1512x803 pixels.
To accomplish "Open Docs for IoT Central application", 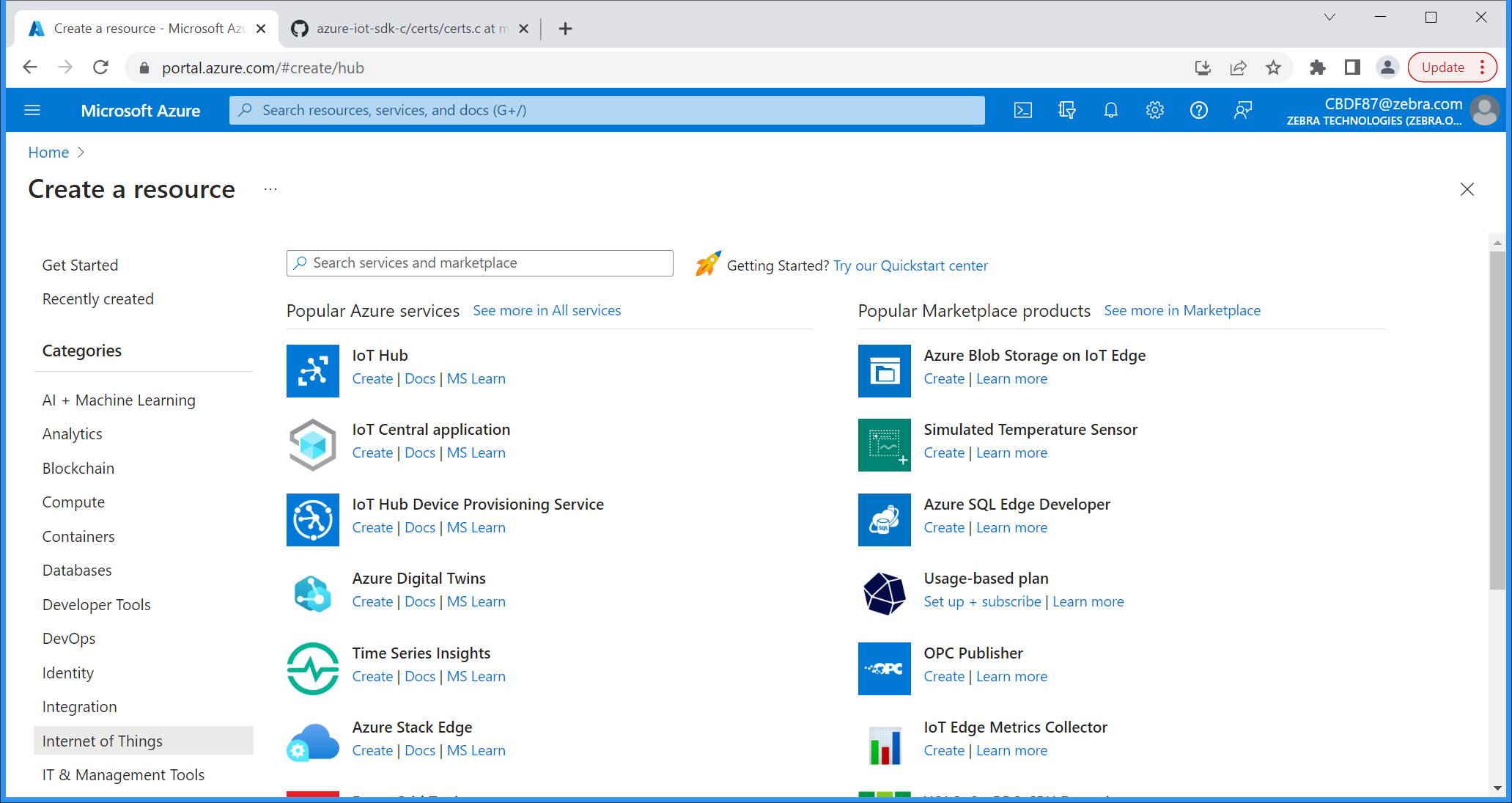I will click(x=420, y=453).
